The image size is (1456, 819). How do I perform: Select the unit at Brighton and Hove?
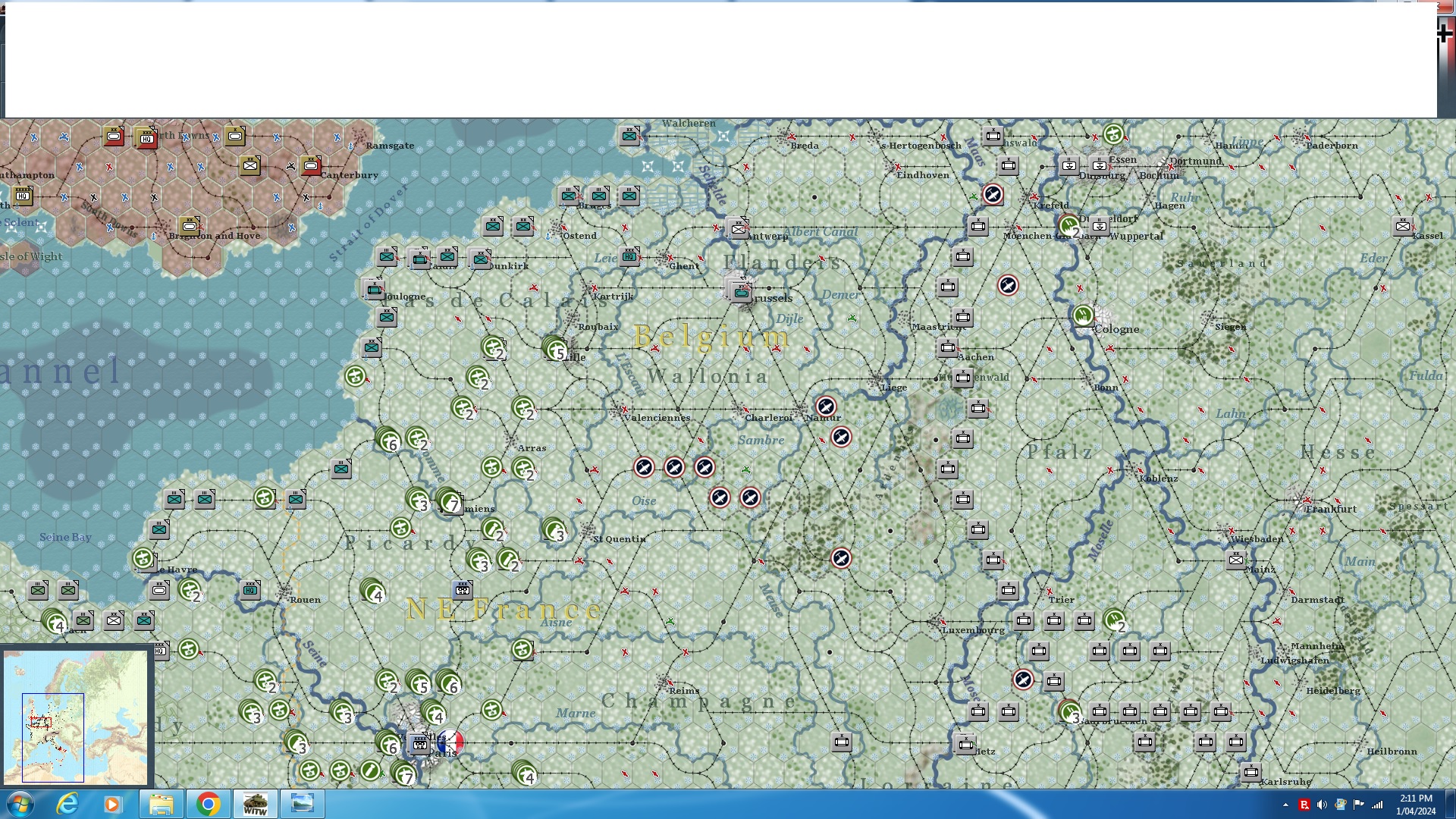(x=190, y=225)
